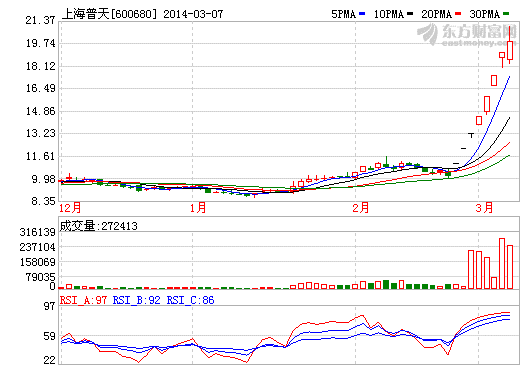The image size is (520, 365).
Task: Click the RSI_A:97 indicator label
Action: (x=83, y=300)
